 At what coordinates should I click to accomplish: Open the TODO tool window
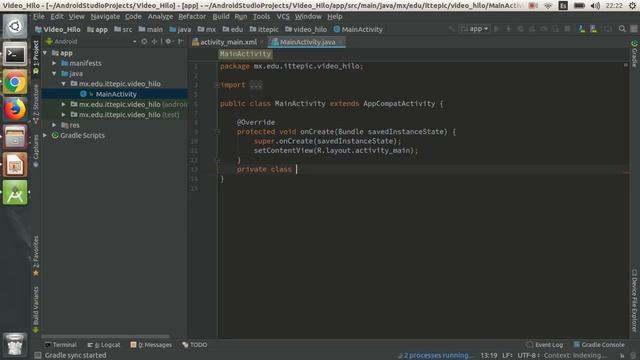point(195,345)
